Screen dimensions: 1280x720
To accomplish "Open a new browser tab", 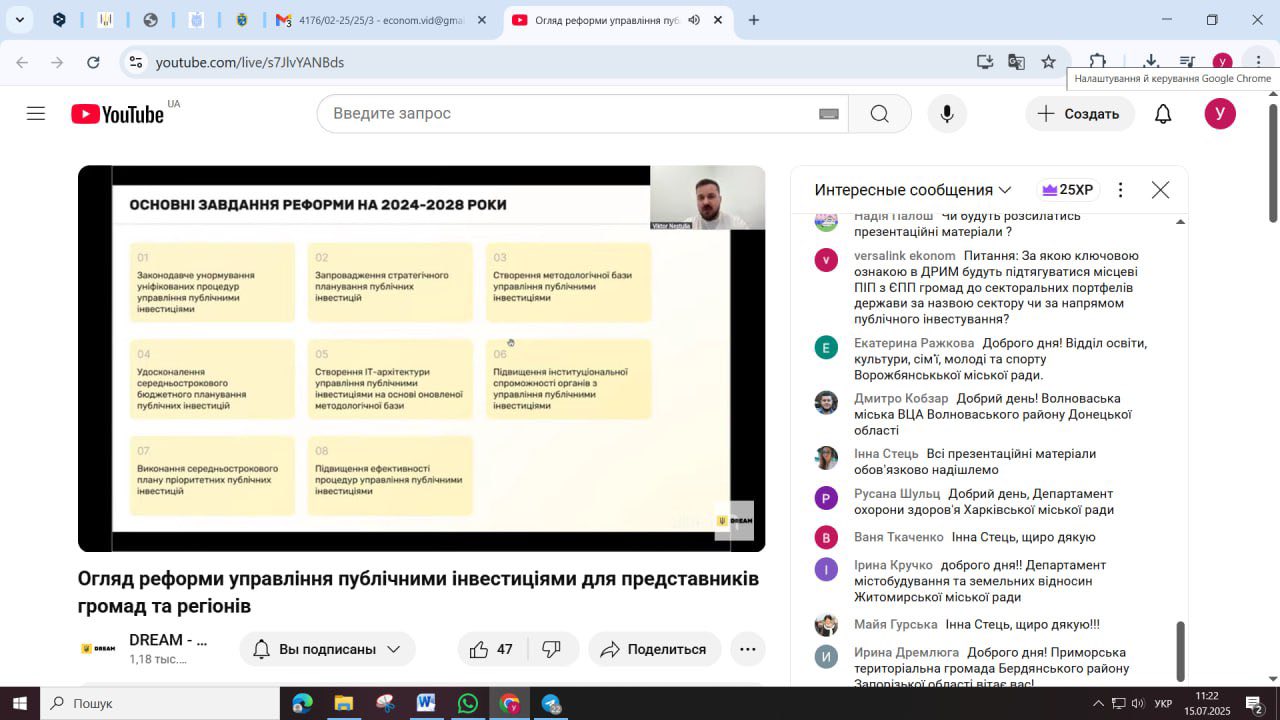I will 754,20.
